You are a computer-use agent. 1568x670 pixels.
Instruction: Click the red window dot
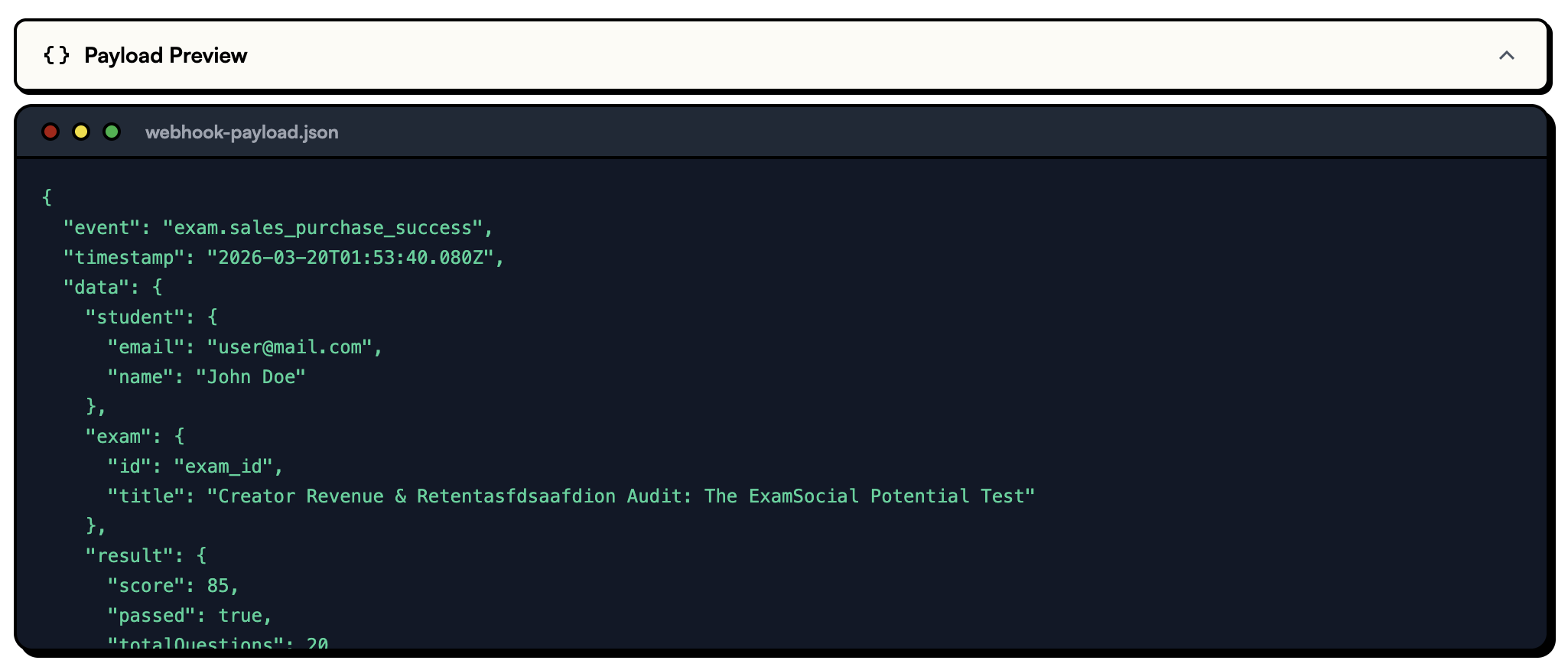[50, 132]
